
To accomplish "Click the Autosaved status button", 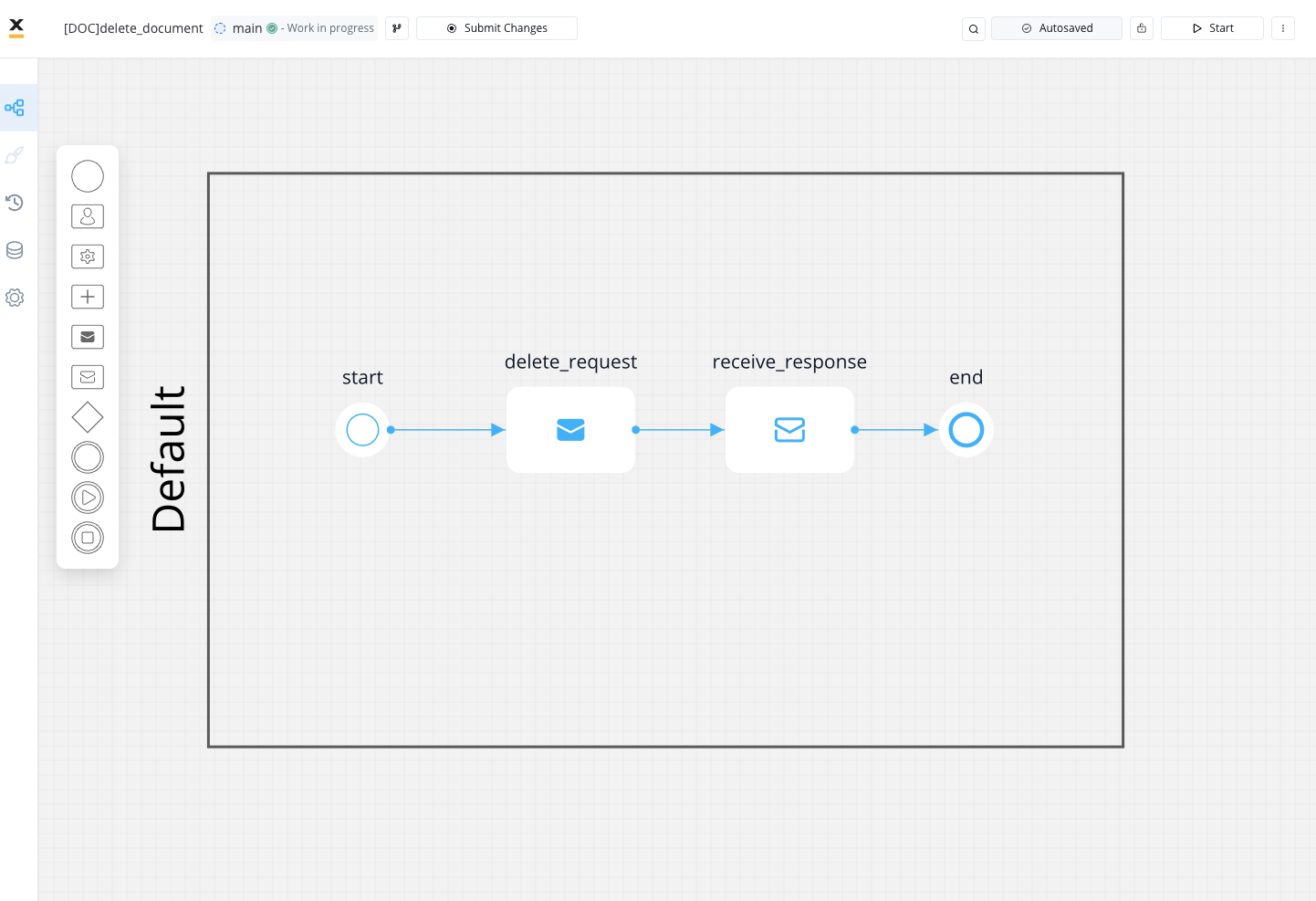I will 1057,28.
